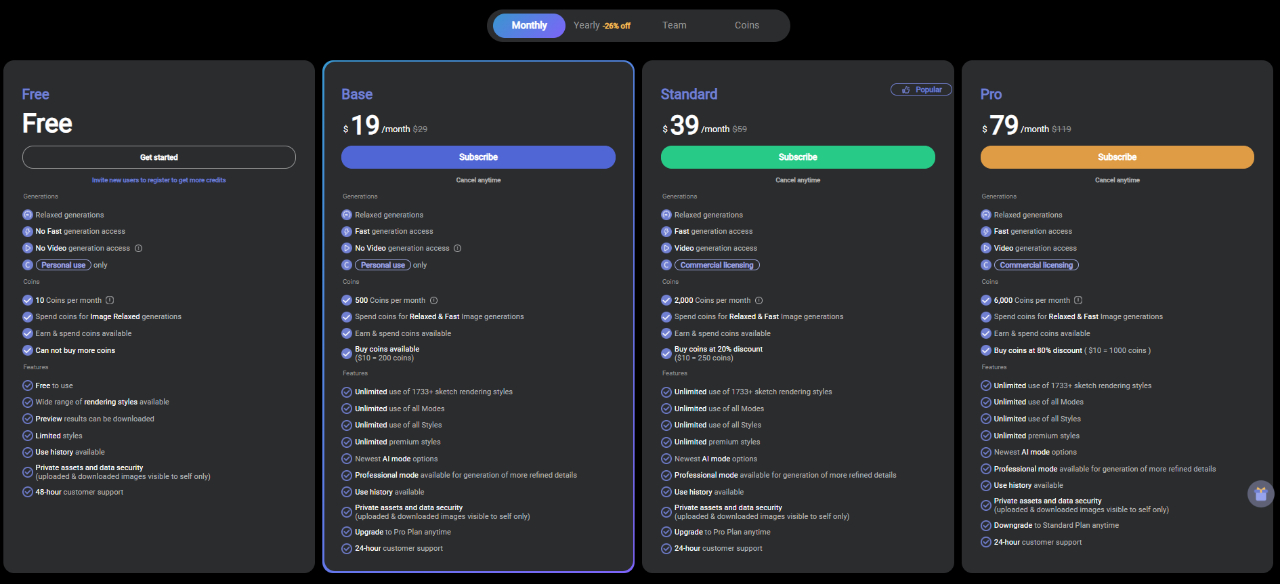This screenshot has width=1280, height=584.
Task: Click the Base plan title
Action: tap(357, 94)
